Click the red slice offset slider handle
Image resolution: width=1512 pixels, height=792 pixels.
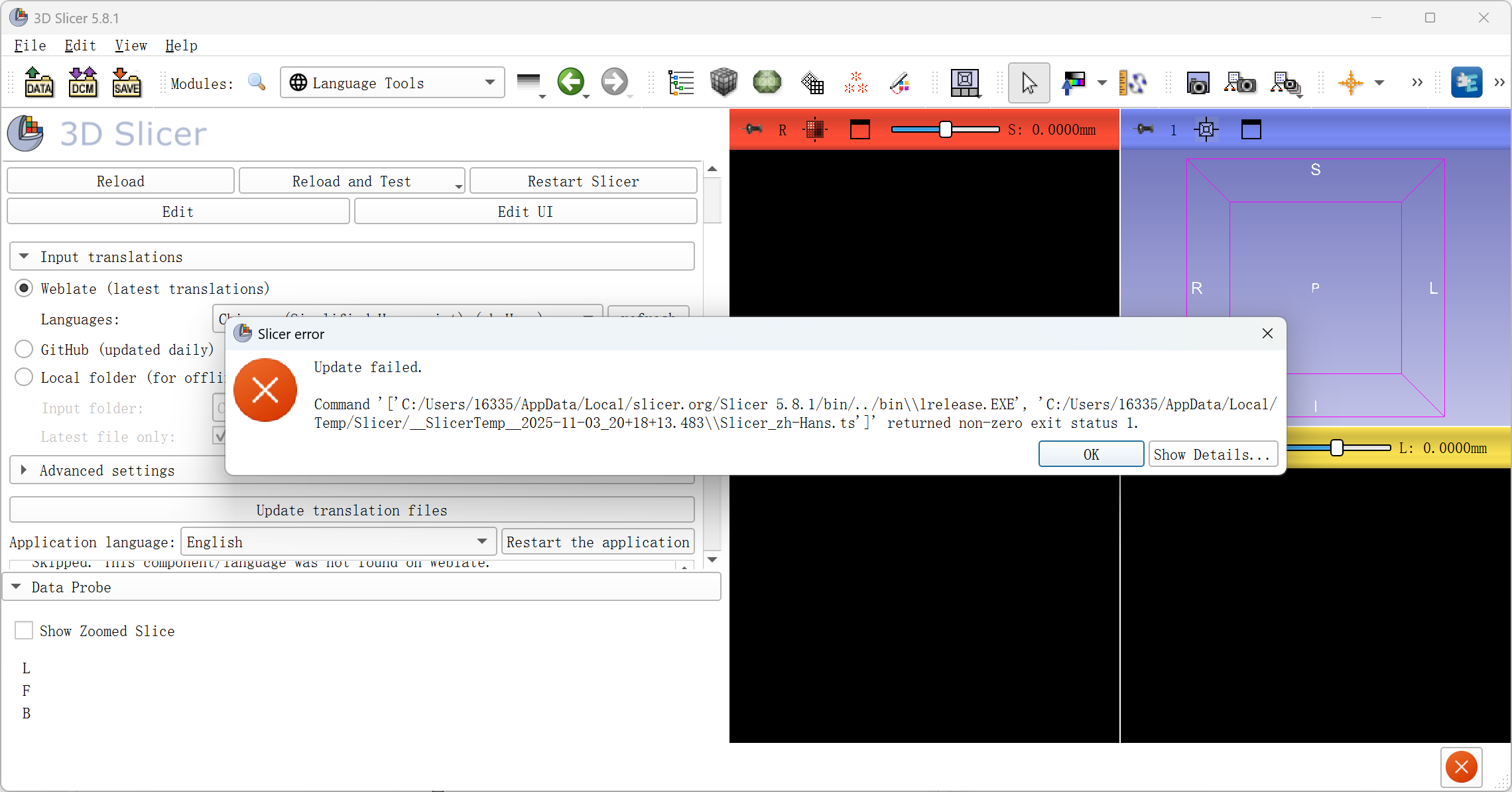946,129
